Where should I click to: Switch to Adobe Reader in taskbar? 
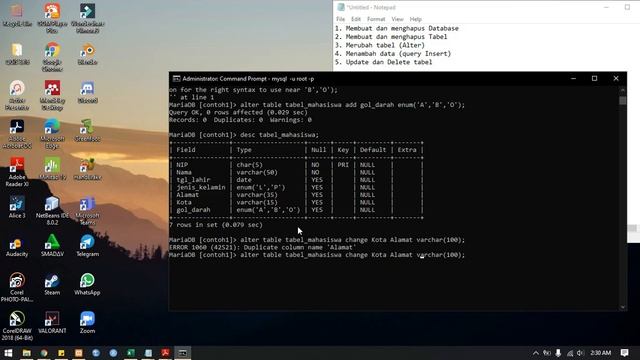165,353
